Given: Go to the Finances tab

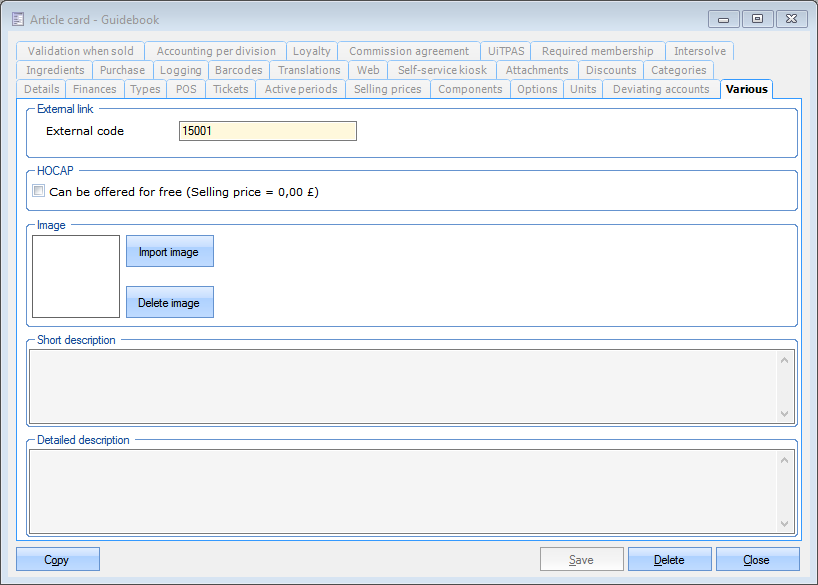Looking at the screenshot, I should point(95,89).
